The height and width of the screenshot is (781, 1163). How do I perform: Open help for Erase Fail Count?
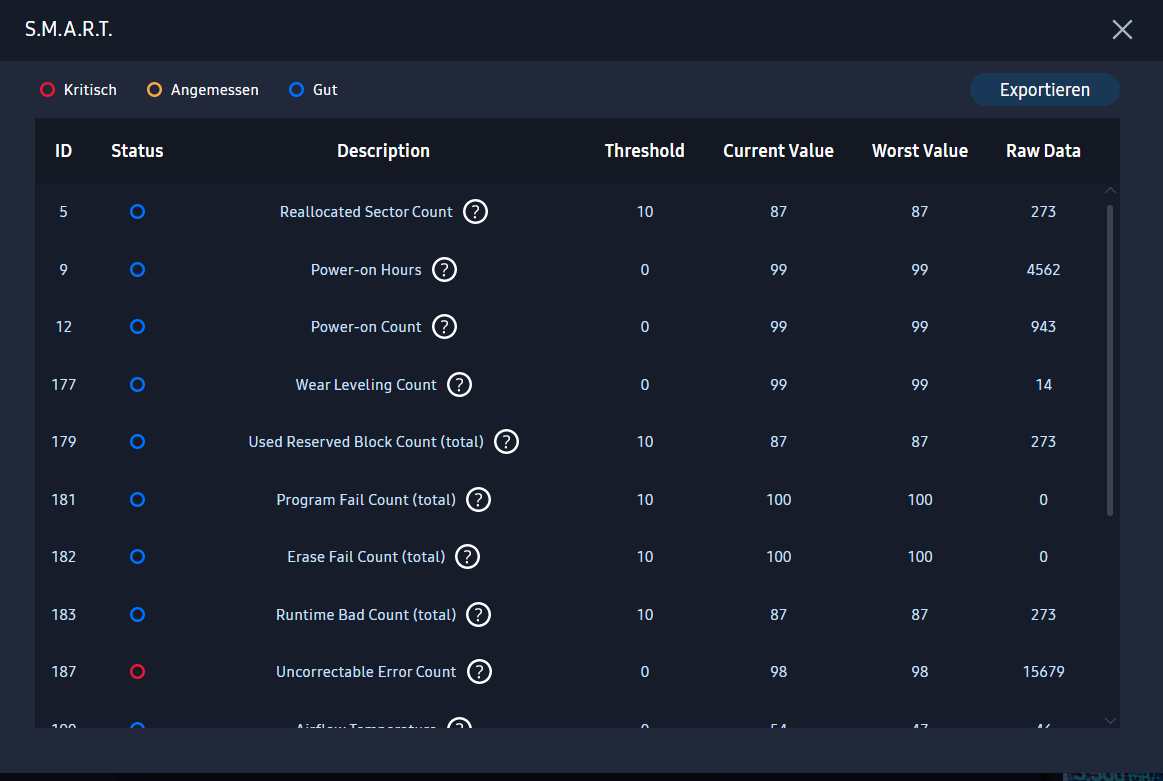click(x=467, y=557)
